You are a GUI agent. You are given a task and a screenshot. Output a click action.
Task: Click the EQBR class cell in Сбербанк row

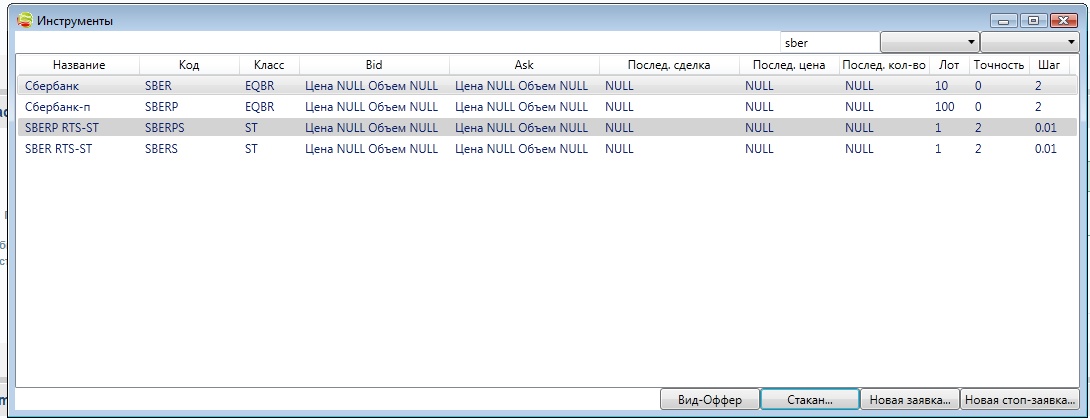pos(259,86)
